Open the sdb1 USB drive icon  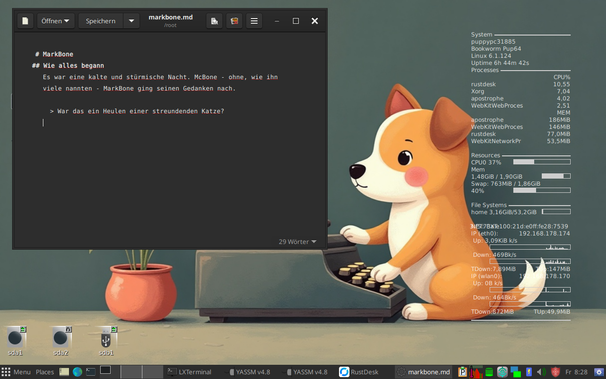coord(106,340)
